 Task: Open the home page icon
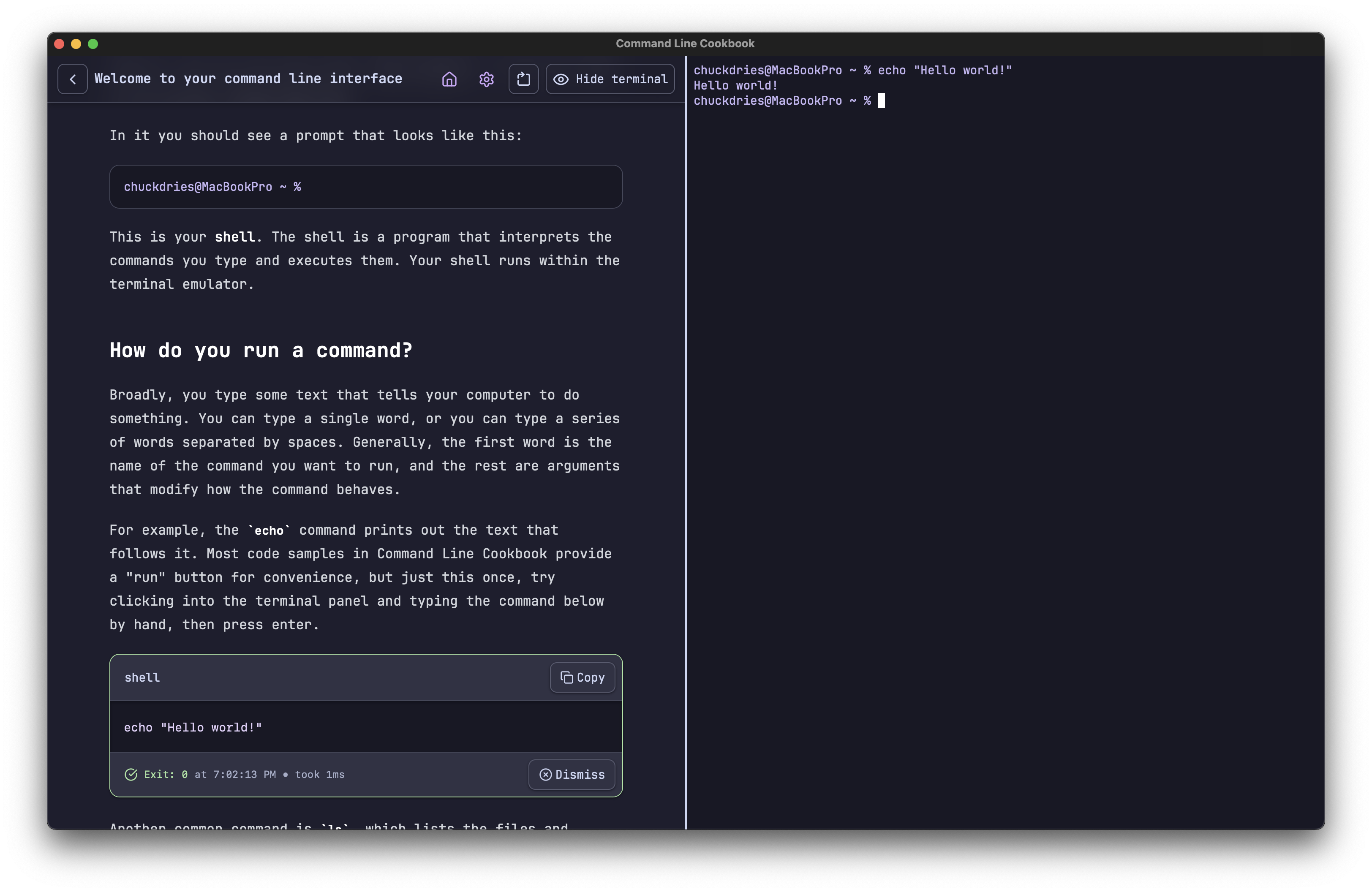(449, 79)
